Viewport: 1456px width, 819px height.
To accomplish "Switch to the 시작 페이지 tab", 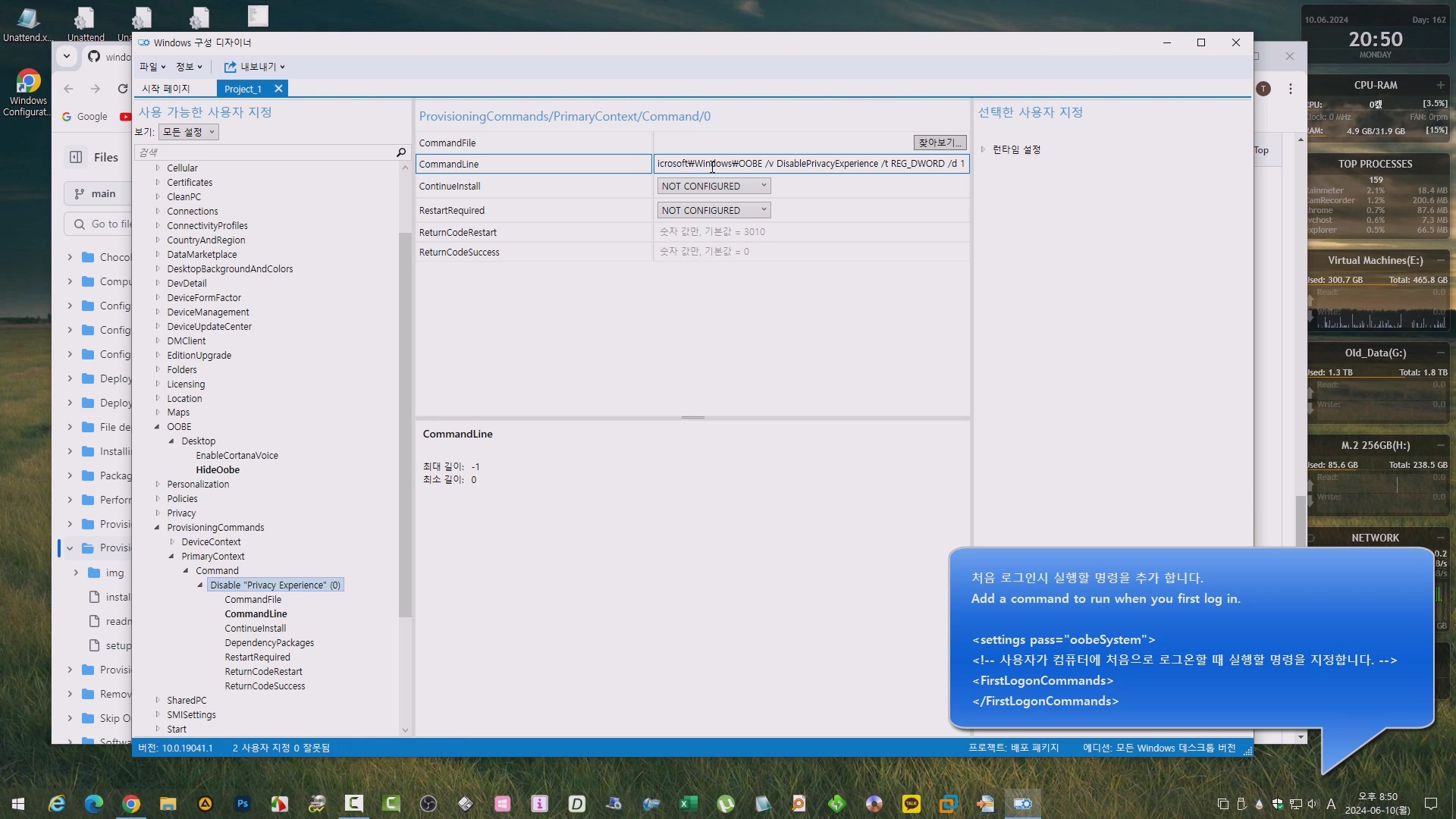I will coord(166,89).
